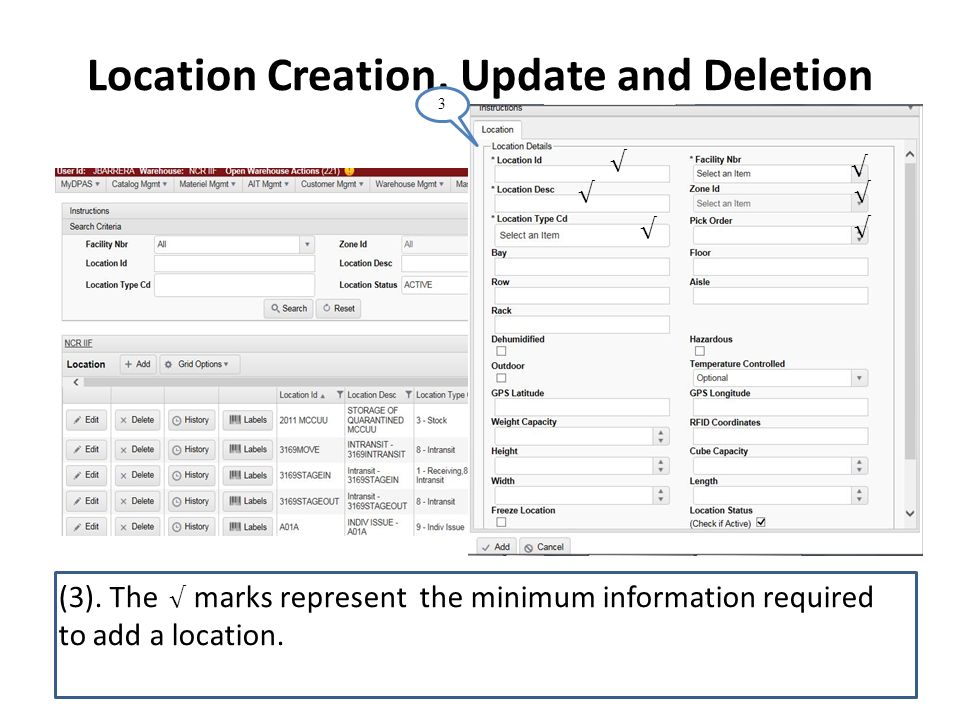
Task: Edit the 3169MOVE location
Action: (x=86, y=449)
